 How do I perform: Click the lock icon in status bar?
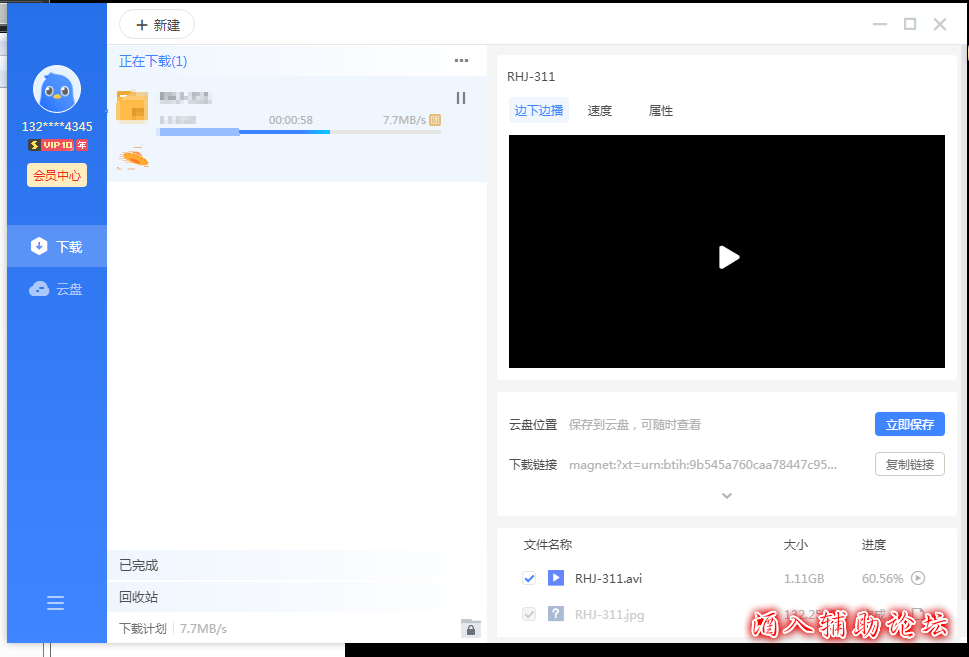[471, 628]
